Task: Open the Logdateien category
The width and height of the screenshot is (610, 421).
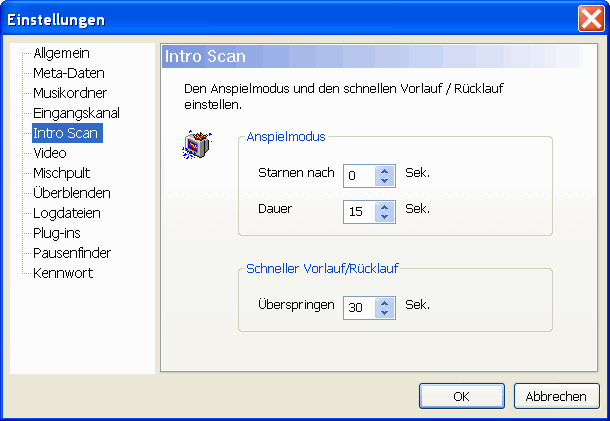Action: click(x=66, y=213)
